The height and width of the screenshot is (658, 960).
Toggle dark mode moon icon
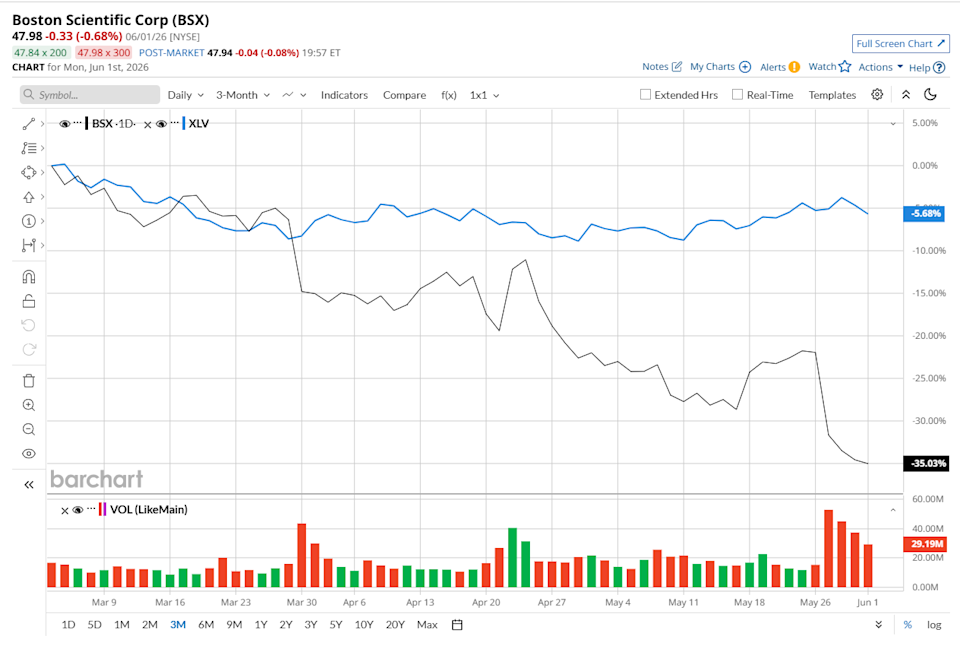[x=930, y=94]
